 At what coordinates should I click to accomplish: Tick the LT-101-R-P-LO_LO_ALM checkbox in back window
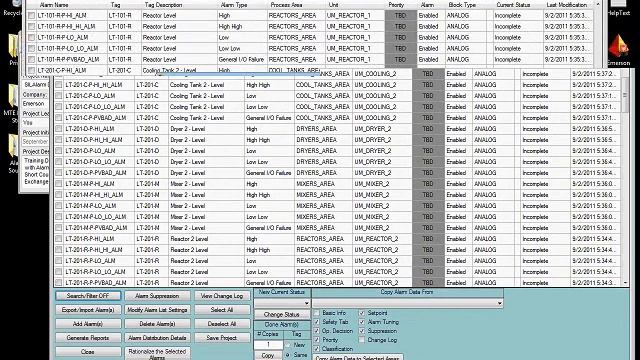(x=31, y=49)
